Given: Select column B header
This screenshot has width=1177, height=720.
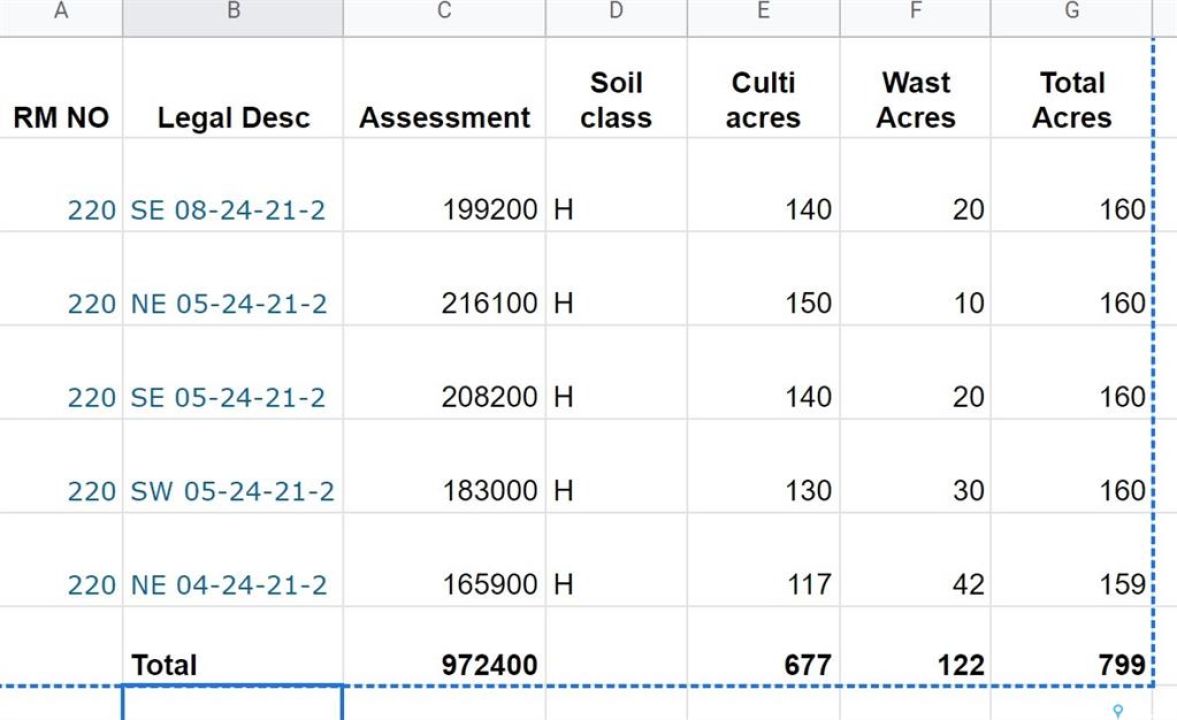Looking at the screenshot, I should coord(233,11).
